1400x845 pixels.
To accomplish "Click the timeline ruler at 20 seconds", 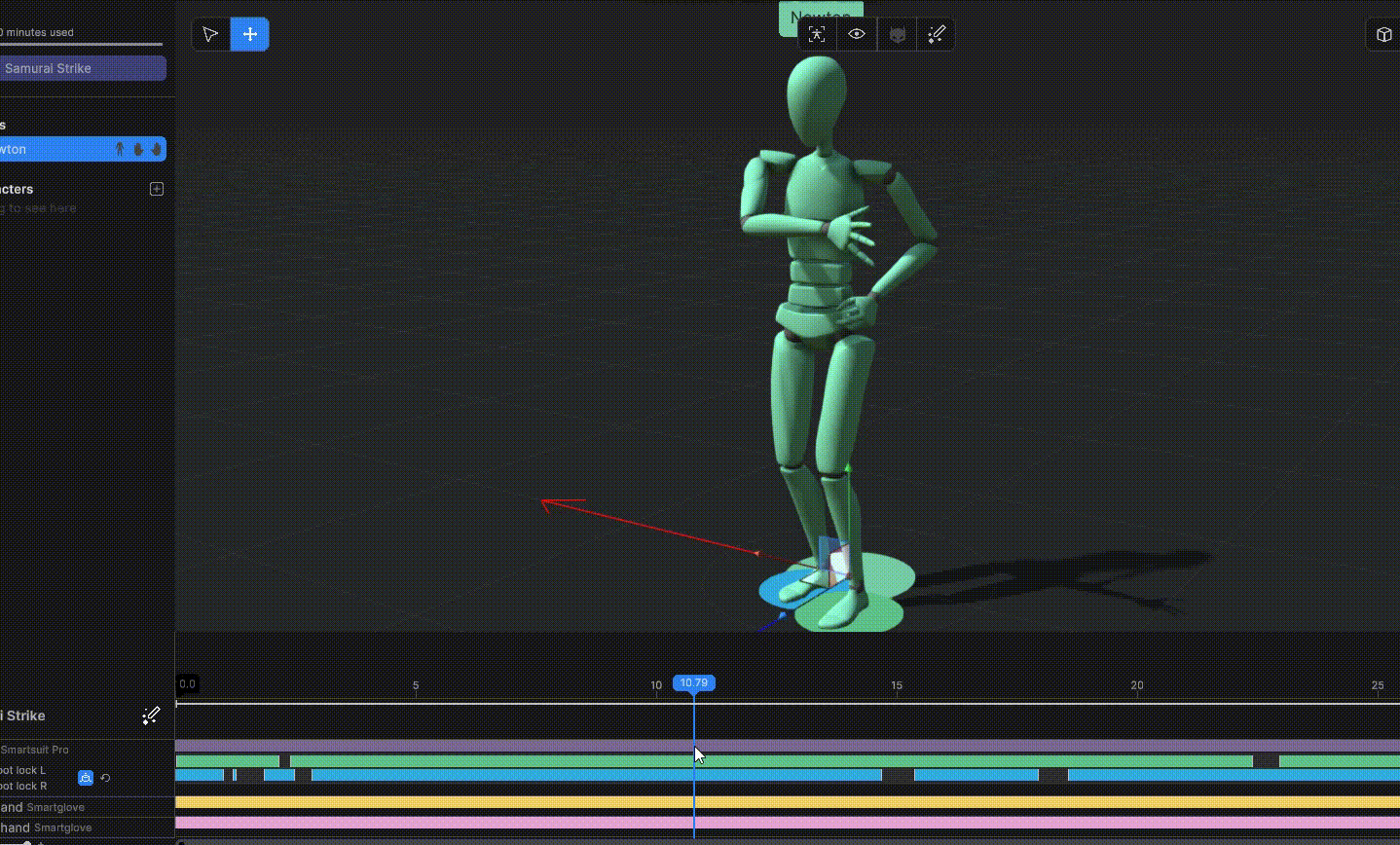I will pos(1137,685).
